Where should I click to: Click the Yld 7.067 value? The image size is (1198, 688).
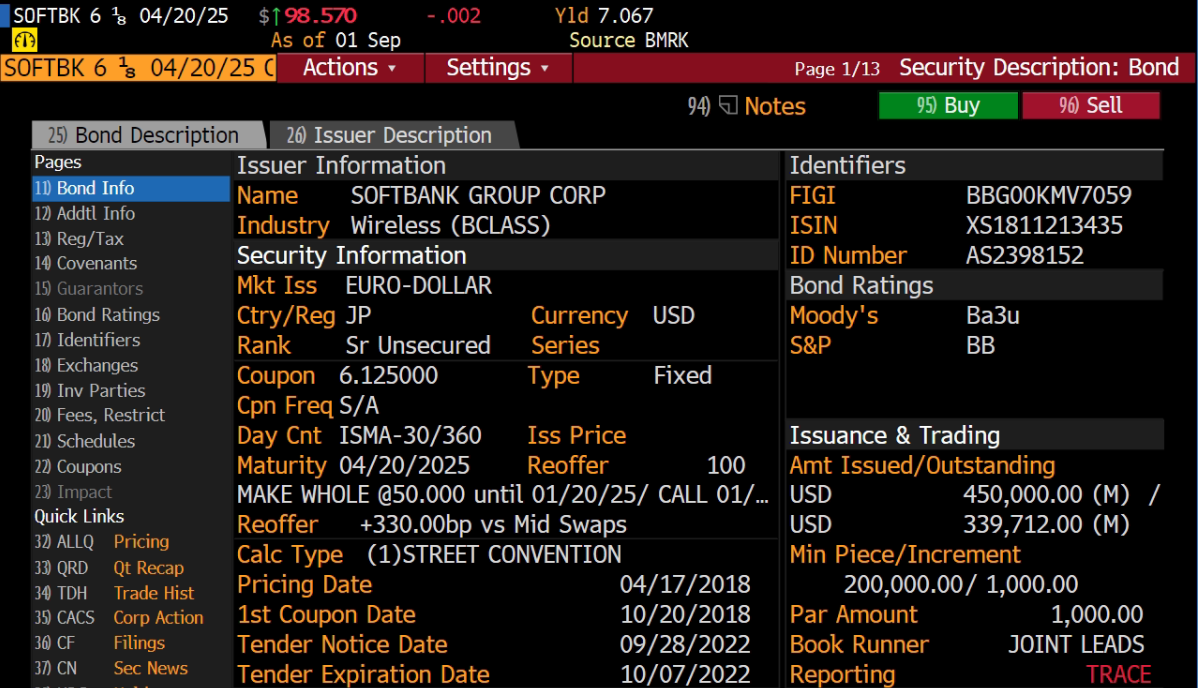pos(604,15)
